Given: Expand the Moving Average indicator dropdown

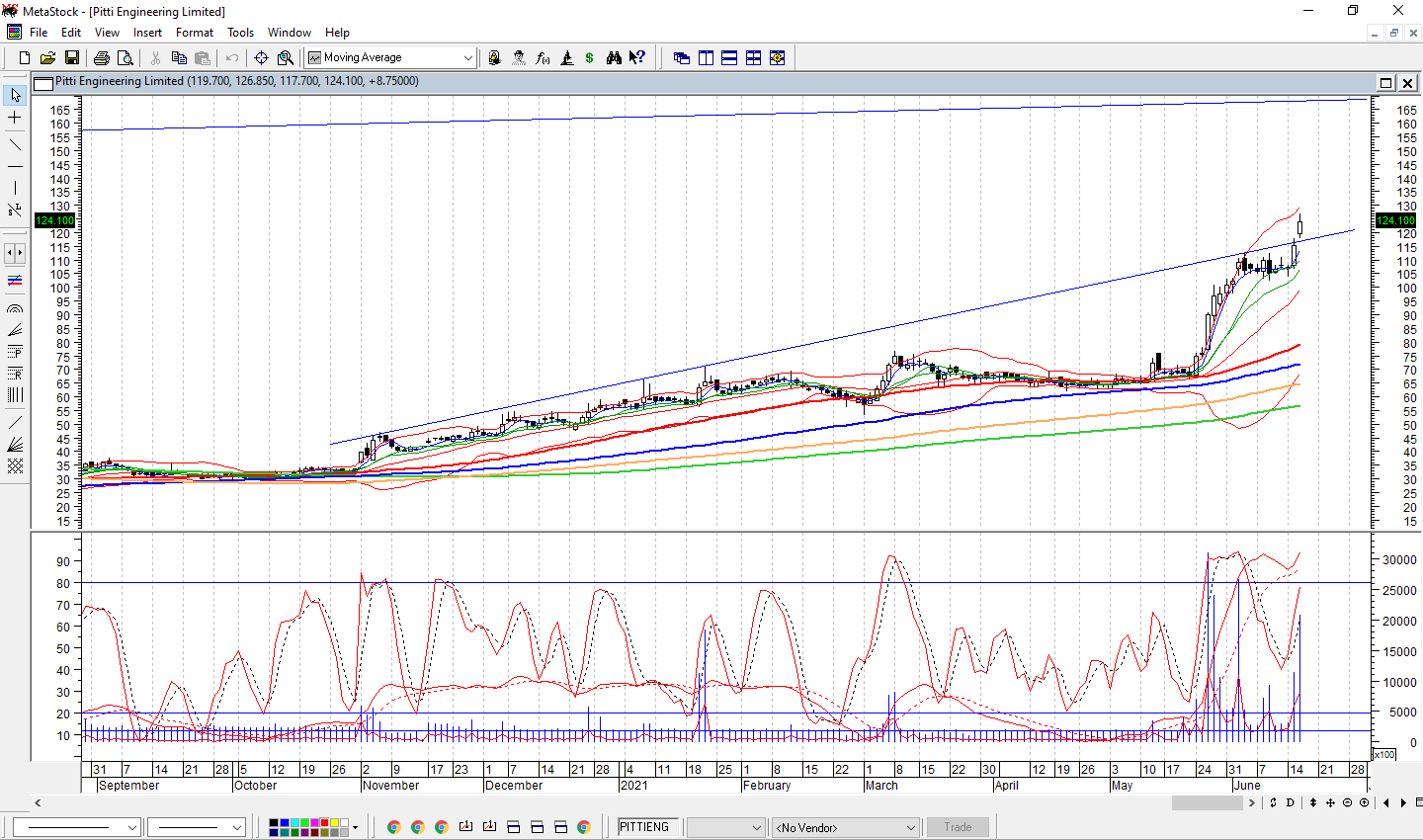Looking at the screenshot, I should (x=468, y=58).
